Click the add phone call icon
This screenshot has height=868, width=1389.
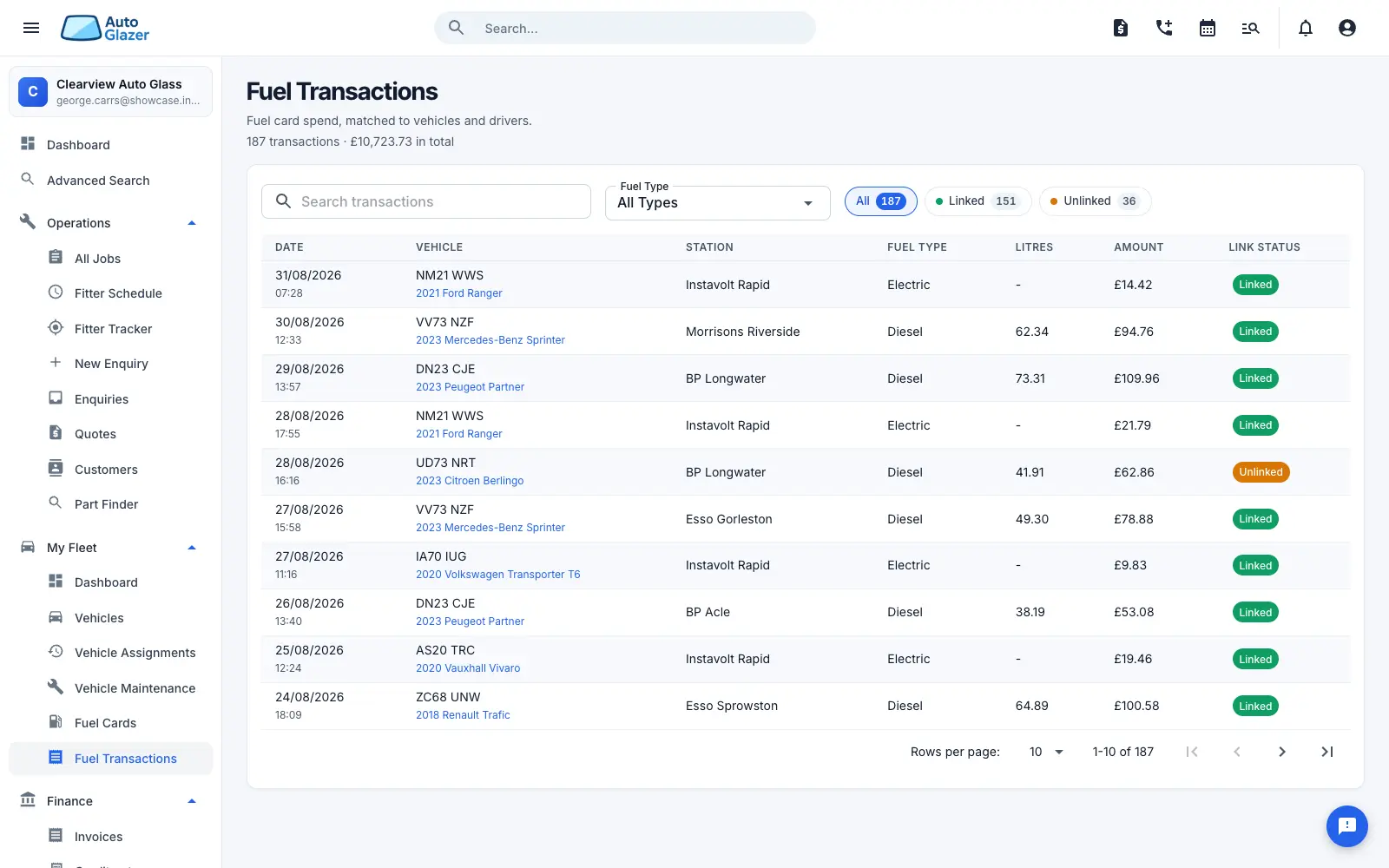coord(1164,28)
